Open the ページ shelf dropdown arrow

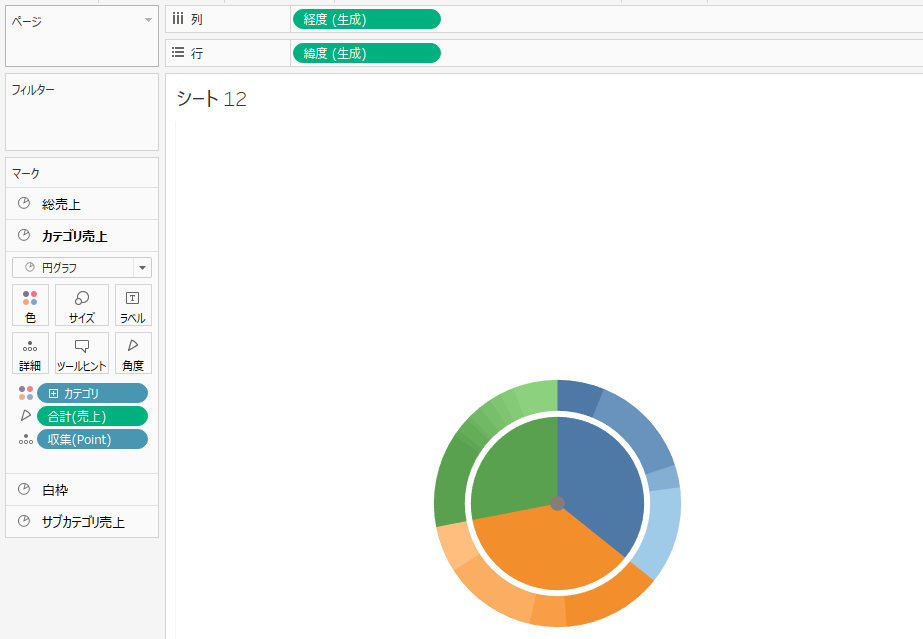148,20
